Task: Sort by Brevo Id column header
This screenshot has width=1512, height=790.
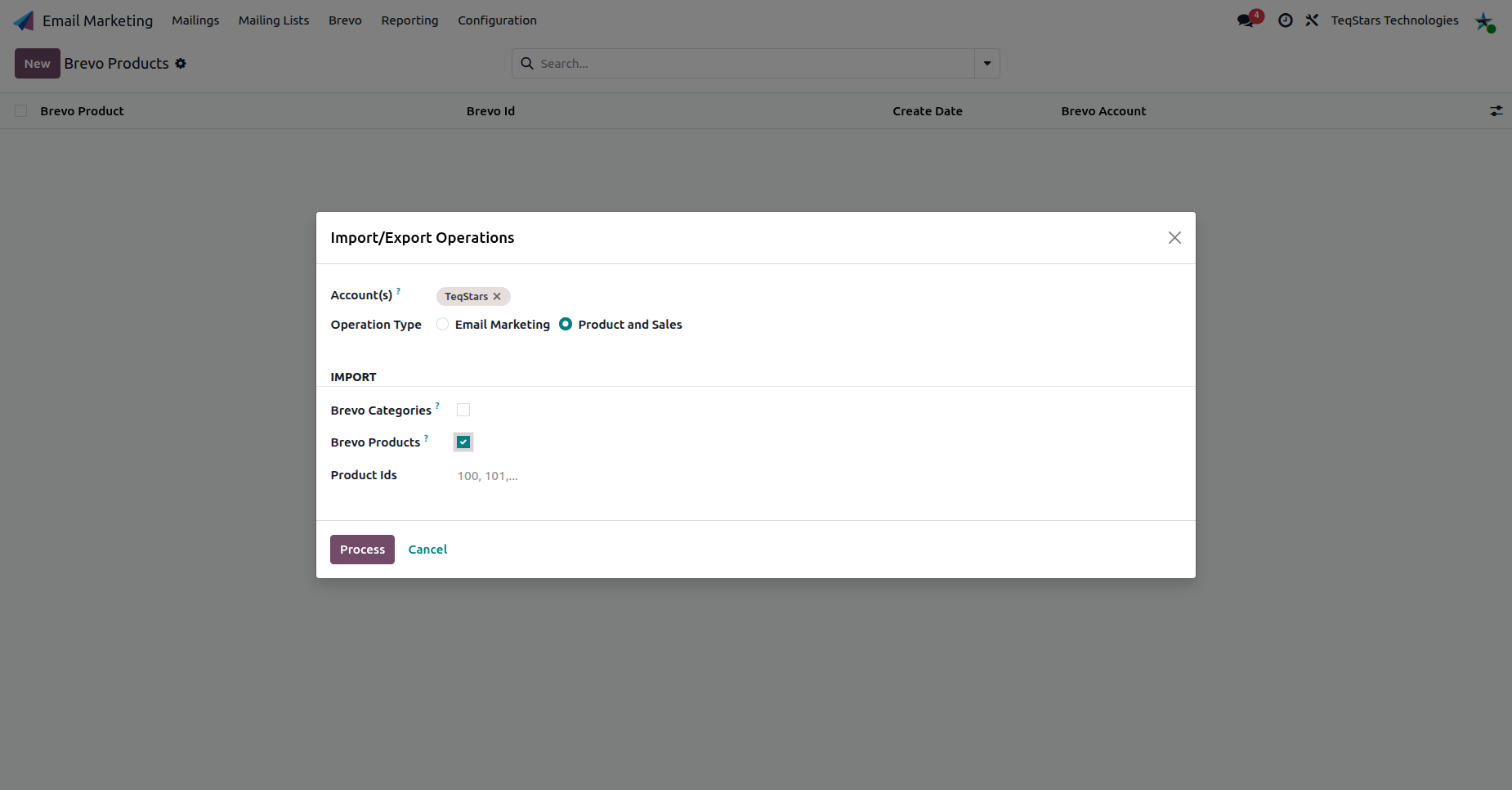Action: [x=490, y=110]
